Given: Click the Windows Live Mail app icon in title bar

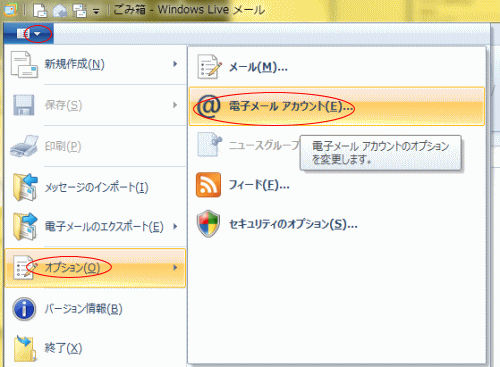Looking at the screenshot, I should tap(11, 9).
